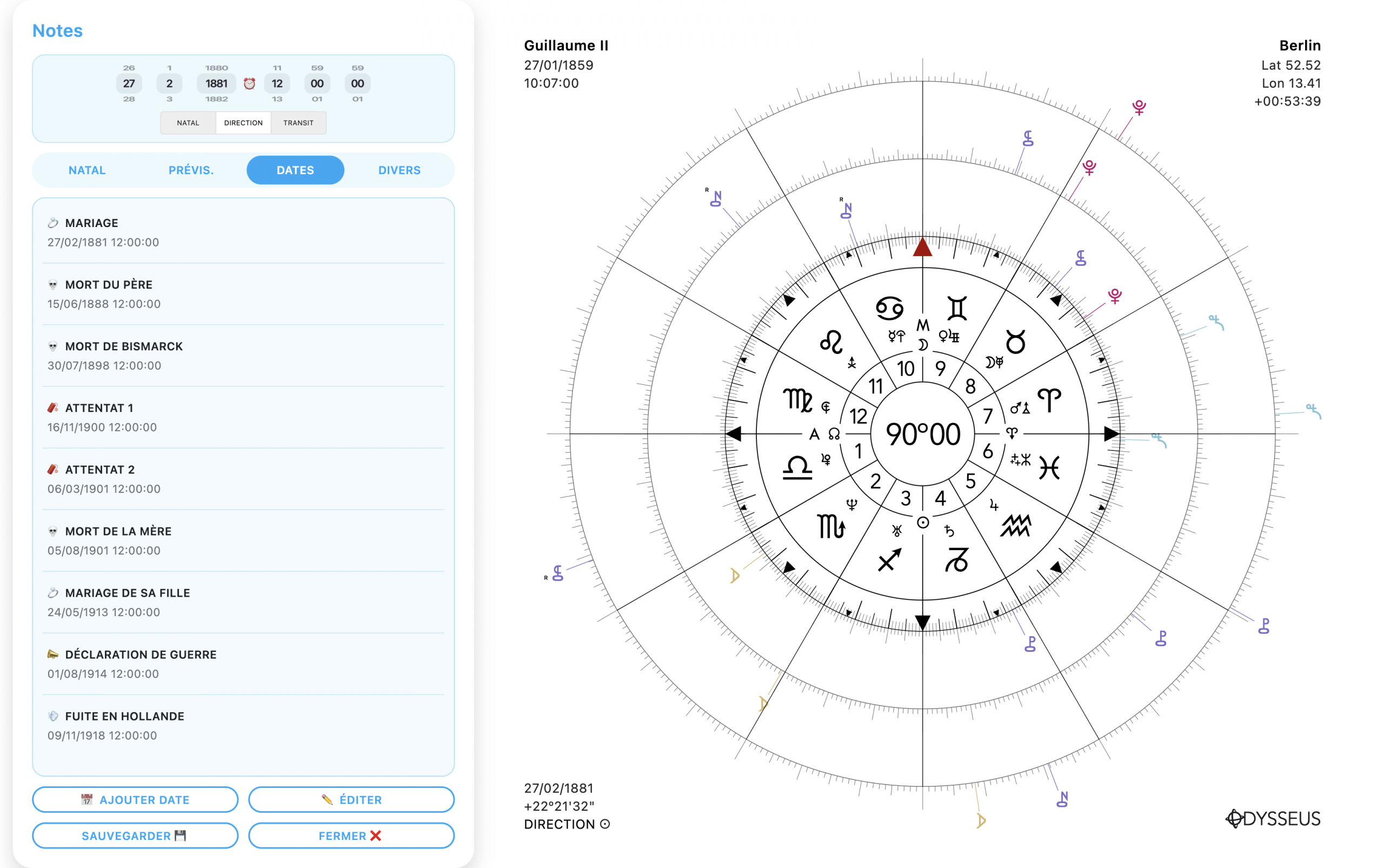Select the NATAL mode segment
Viewport: 1384px width, 868px height.
point(188,123)
